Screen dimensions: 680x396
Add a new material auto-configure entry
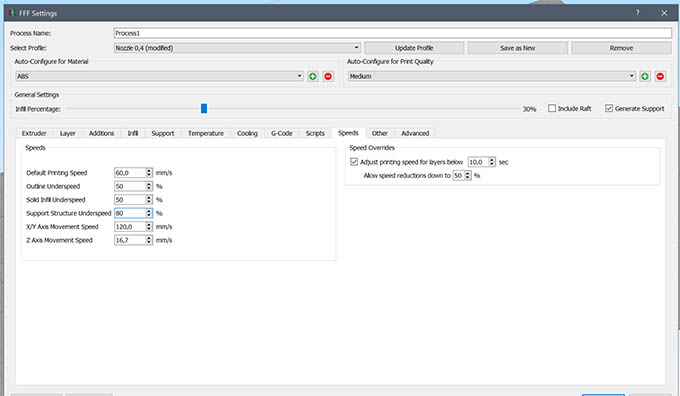(x=313, y=76)
